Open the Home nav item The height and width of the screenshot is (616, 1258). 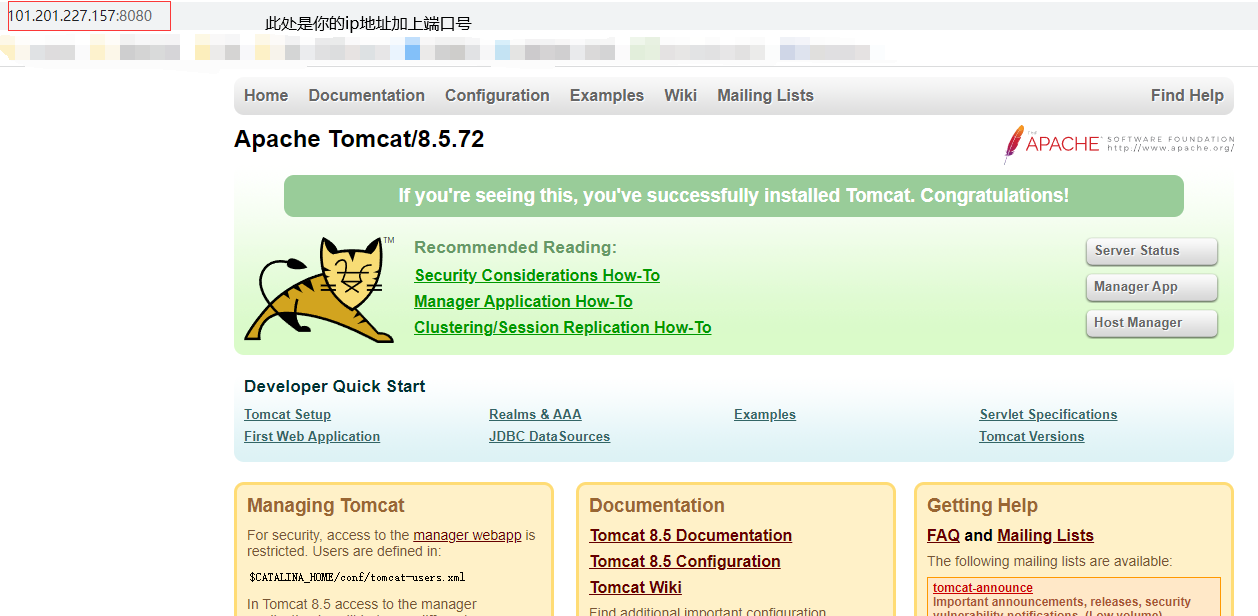click(x=266, y=96)
